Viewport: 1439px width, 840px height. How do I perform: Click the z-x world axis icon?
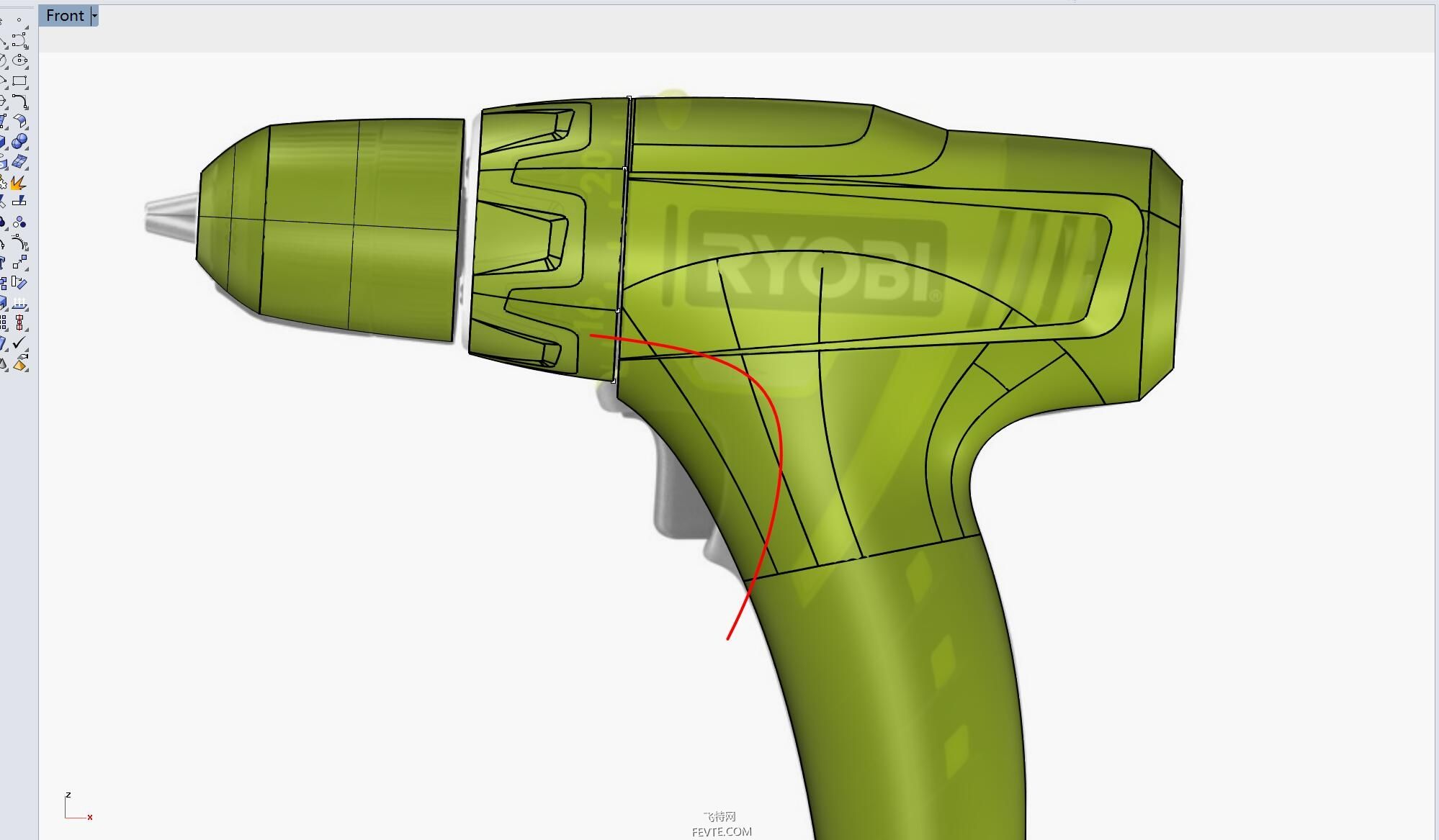(x=79, y=806)
